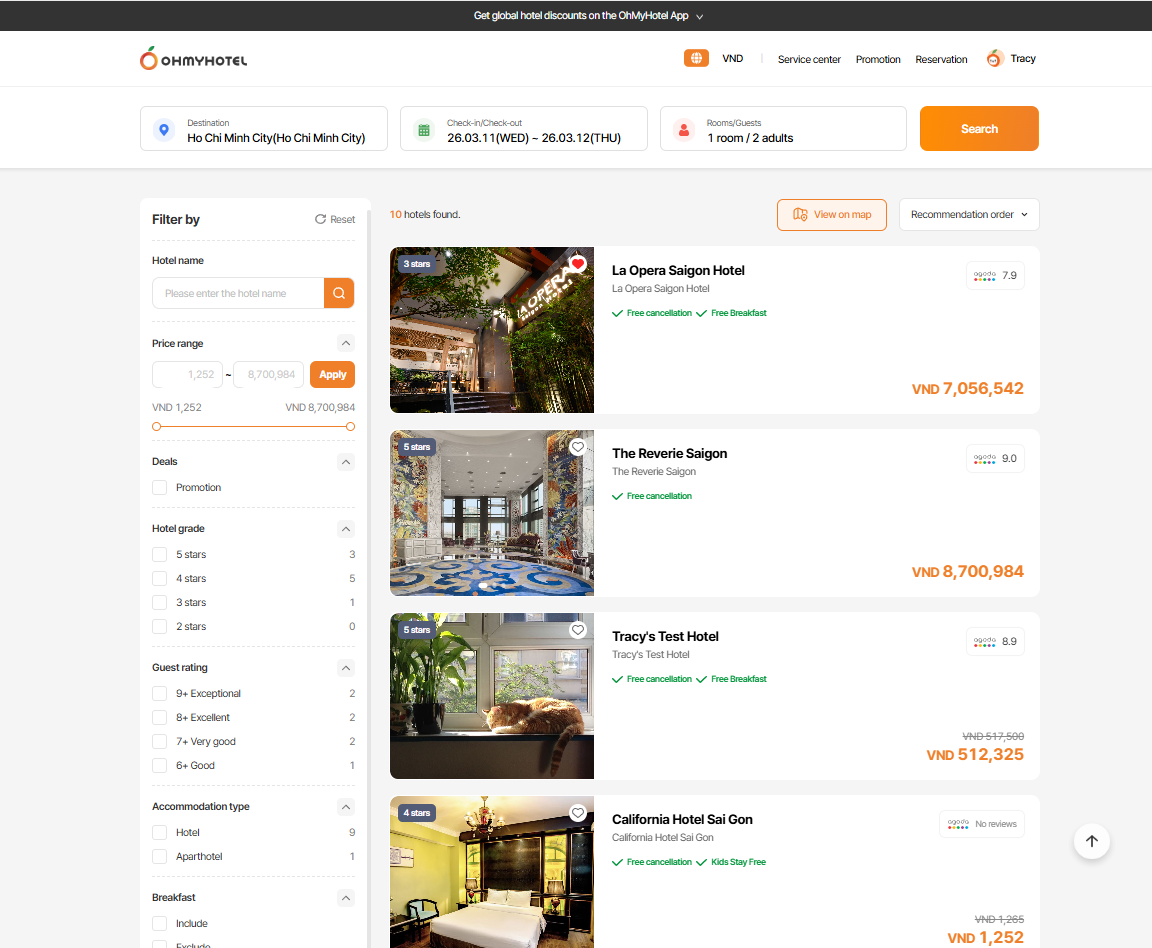Image resolution: width=1152 pixels, height=948 pixels.
Task: Edit the check-in/check-out dates field
Action: 524,129
